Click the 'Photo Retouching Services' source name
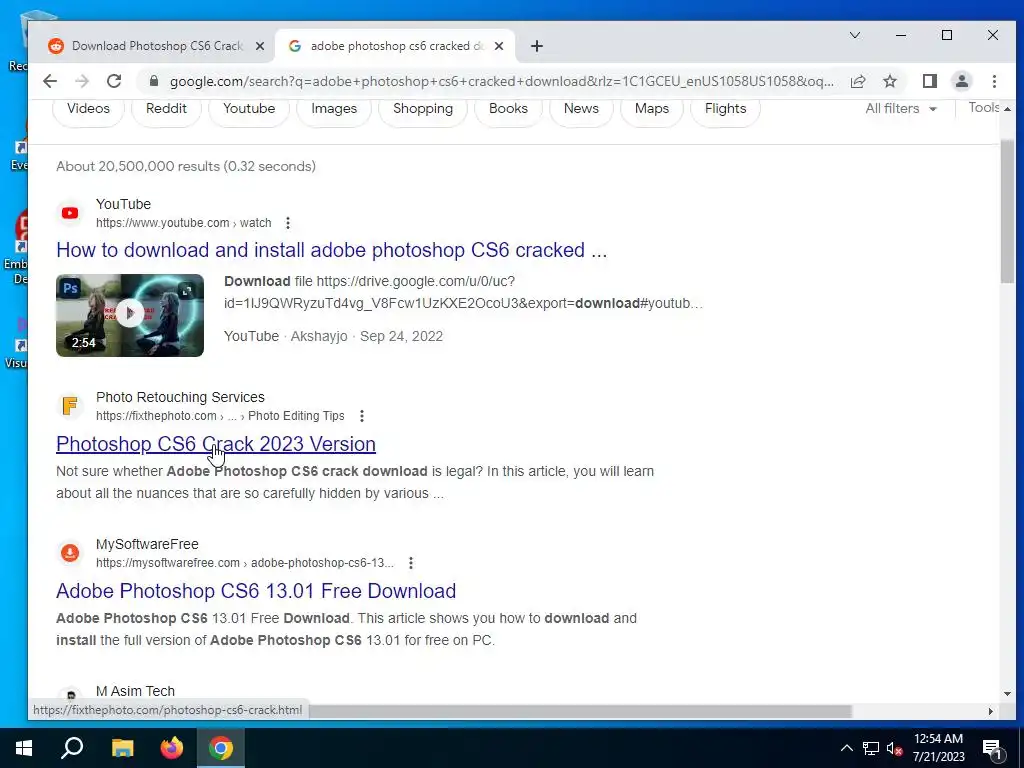The height and width of the screenshot is (768, 1024). [x=180, y=397]
